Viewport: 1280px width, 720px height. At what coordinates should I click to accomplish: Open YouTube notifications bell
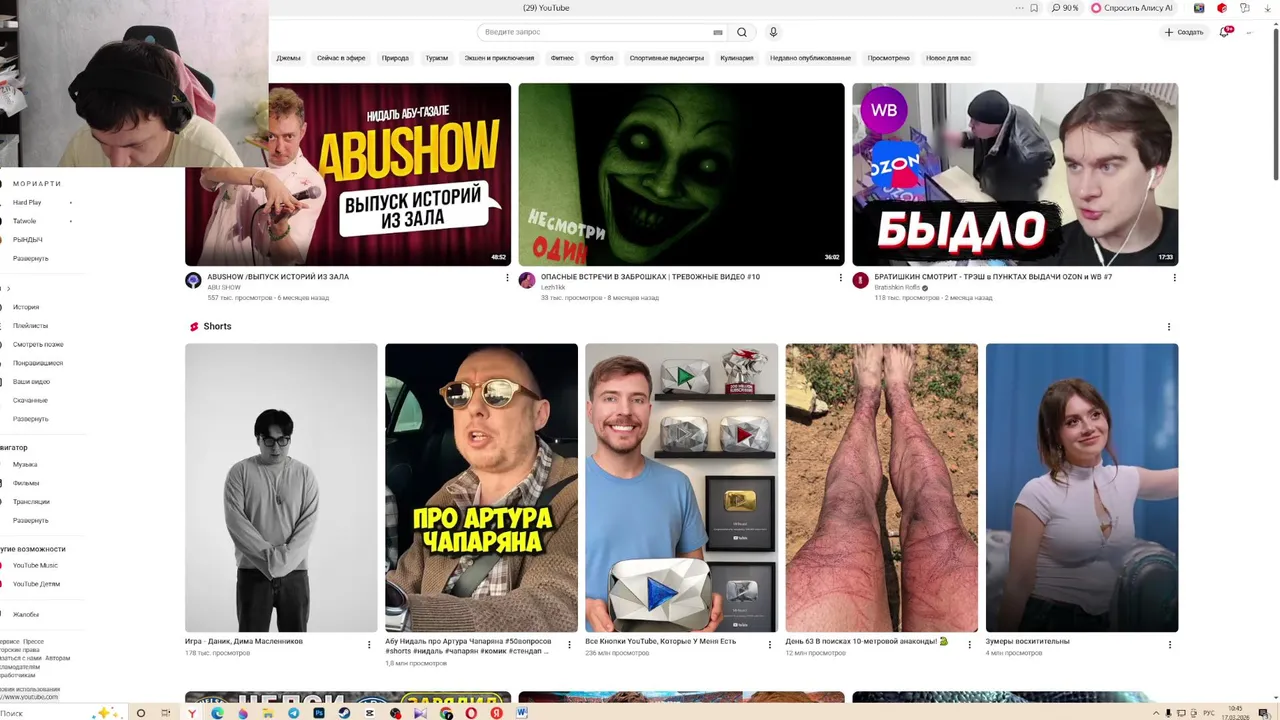[1224, 32]
